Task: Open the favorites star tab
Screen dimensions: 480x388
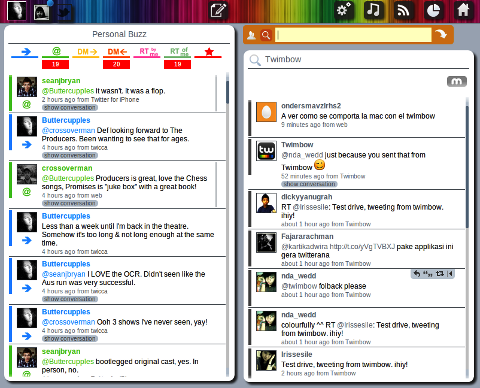Action: pyautogui.click(x=208, y=52)
